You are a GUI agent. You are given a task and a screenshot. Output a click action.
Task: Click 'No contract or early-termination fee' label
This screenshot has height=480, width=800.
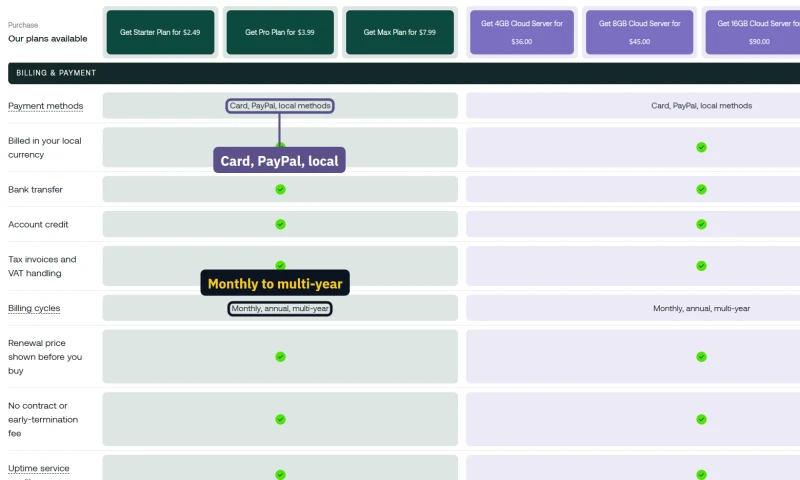click(43, 419)
